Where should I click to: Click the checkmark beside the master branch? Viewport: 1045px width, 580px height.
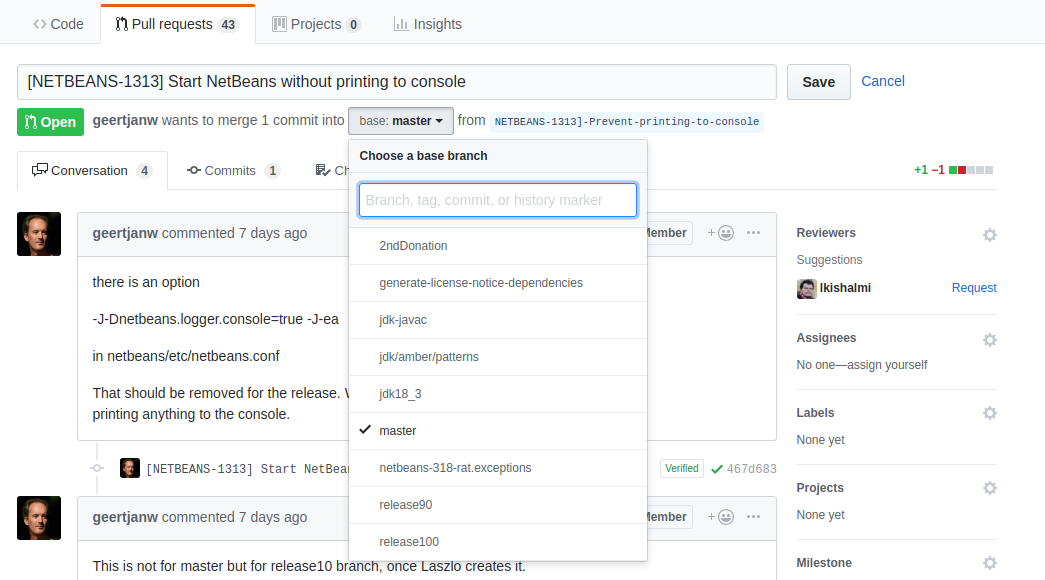point(367,430)
